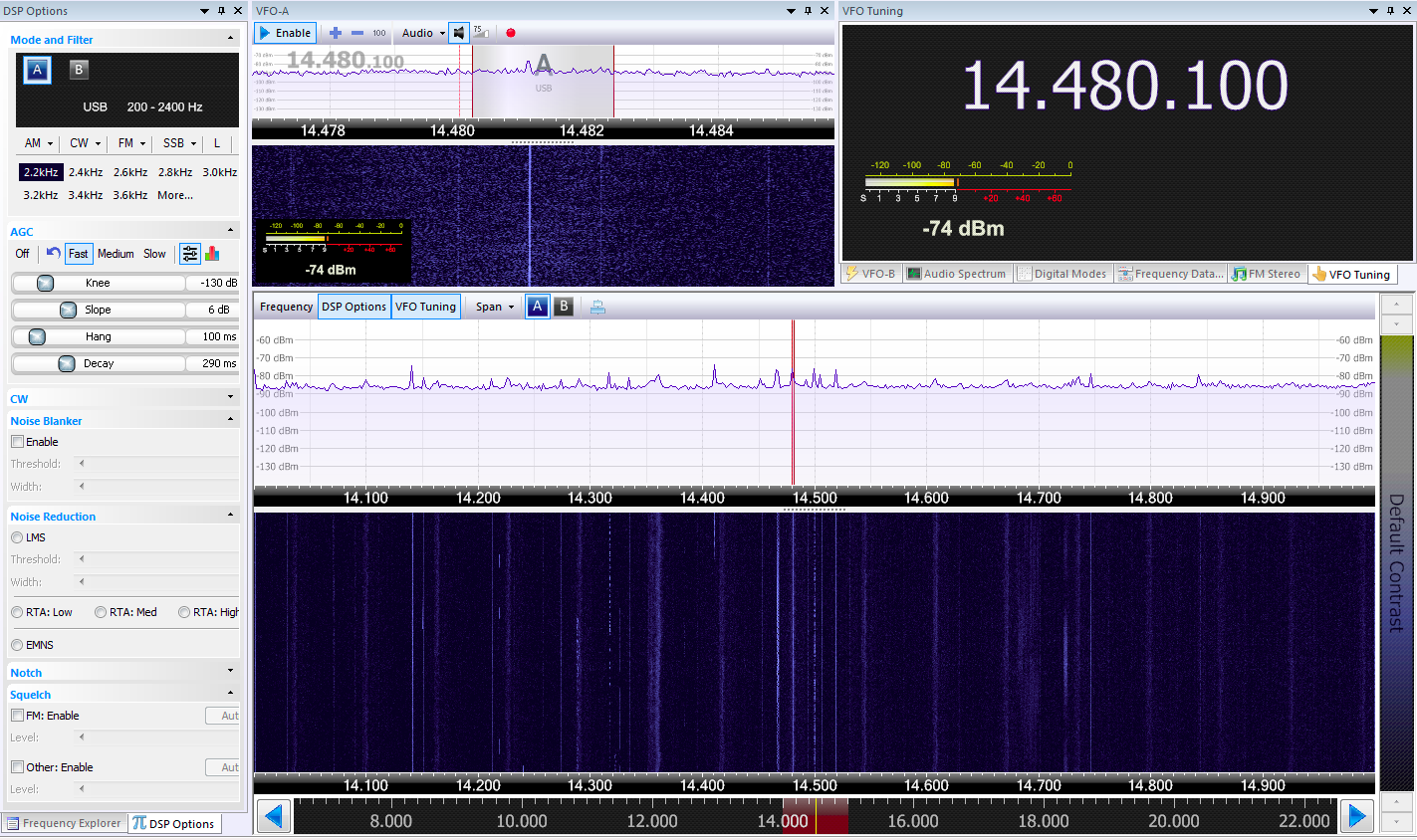Check FM: Enable under Squelch
Screen dimensions: 1417x840
click(x=17, y=715)
